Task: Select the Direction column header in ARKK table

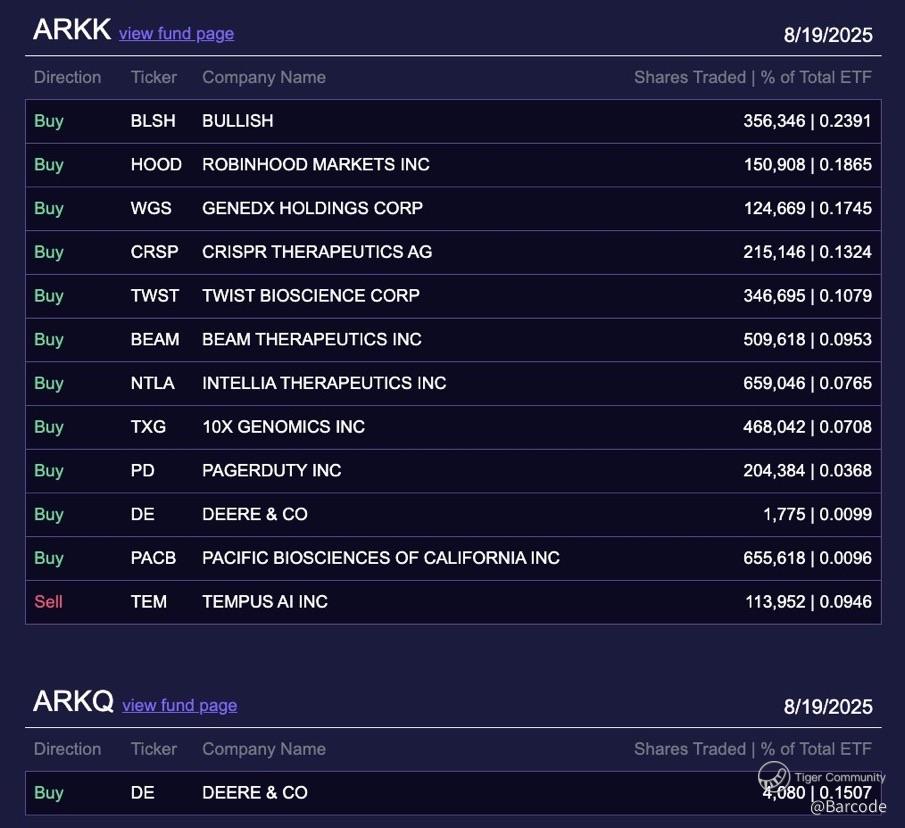Action: pos(67,77)
